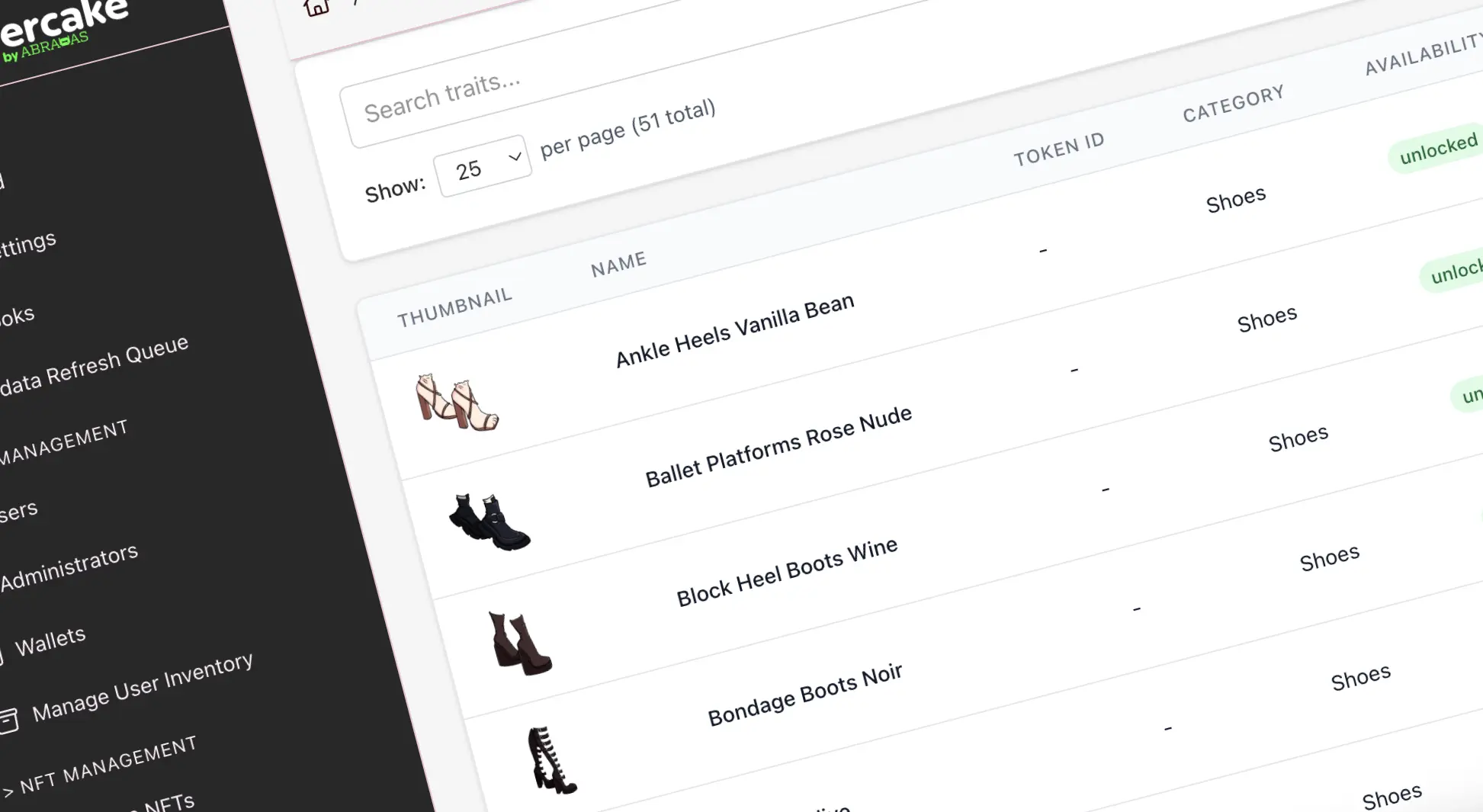
Task: Click the Ankle Heels Vanilla Bean name
Action: (x=734, y=330)
